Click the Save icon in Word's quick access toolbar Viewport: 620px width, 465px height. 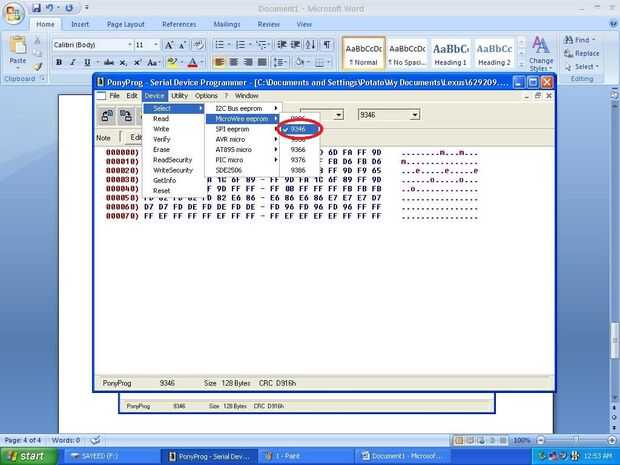[x=36, y=8]
